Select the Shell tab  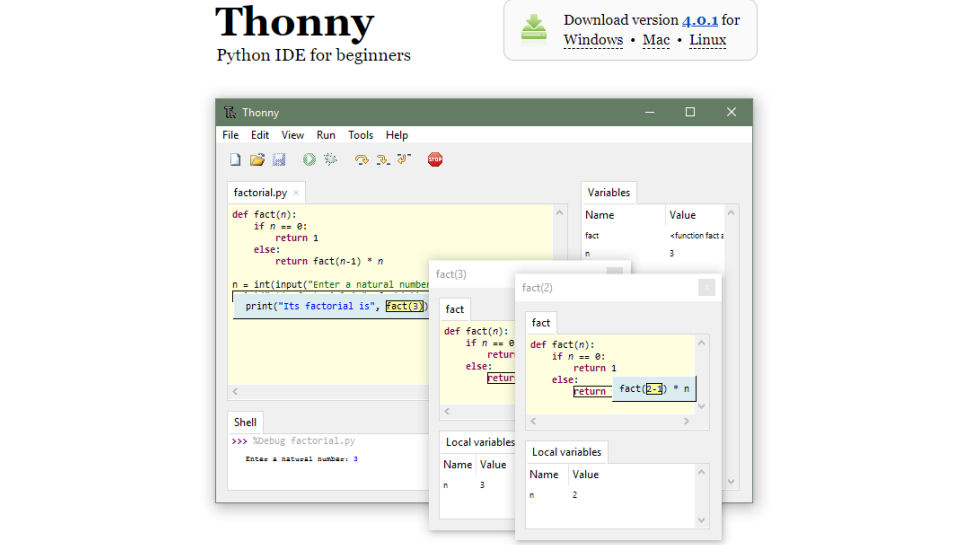tap(245, 423)
